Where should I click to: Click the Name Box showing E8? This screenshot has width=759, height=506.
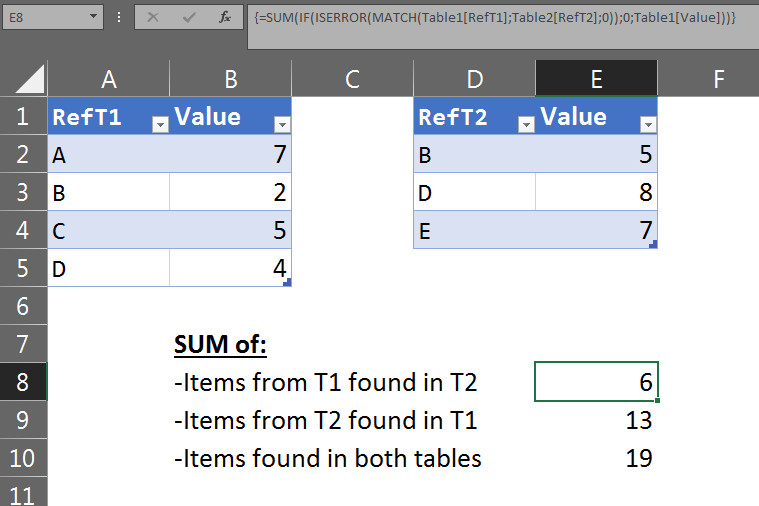pyautogui.click(x=45, y=17)
